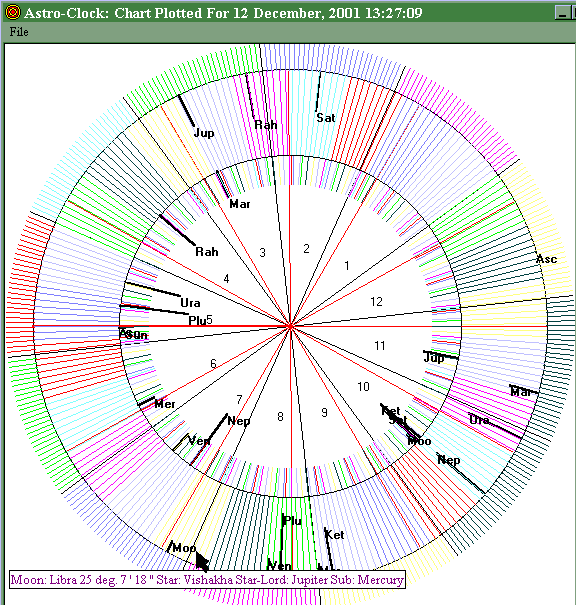Click the Moon Libra position tooltip text
Screen dimensions: 576x605
(207, 580)
